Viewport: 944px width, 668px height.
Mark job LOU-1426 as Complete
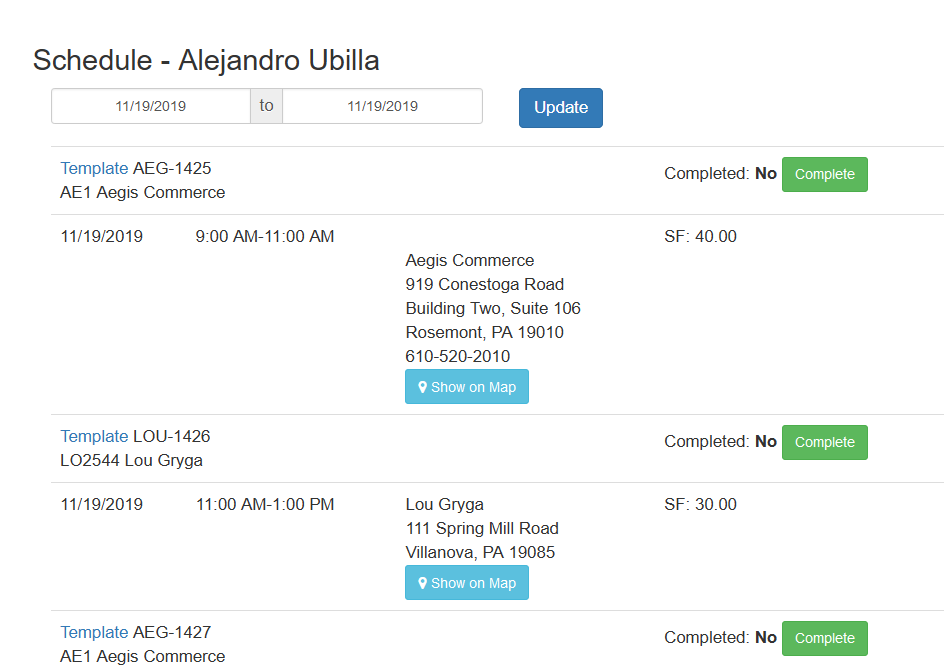[824, 442]
